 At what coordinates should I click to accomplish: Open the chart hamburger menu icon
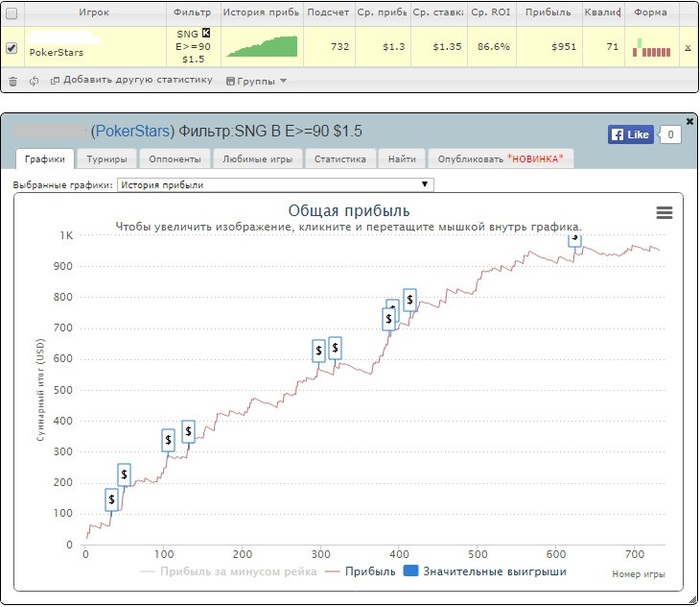point(664,212)
